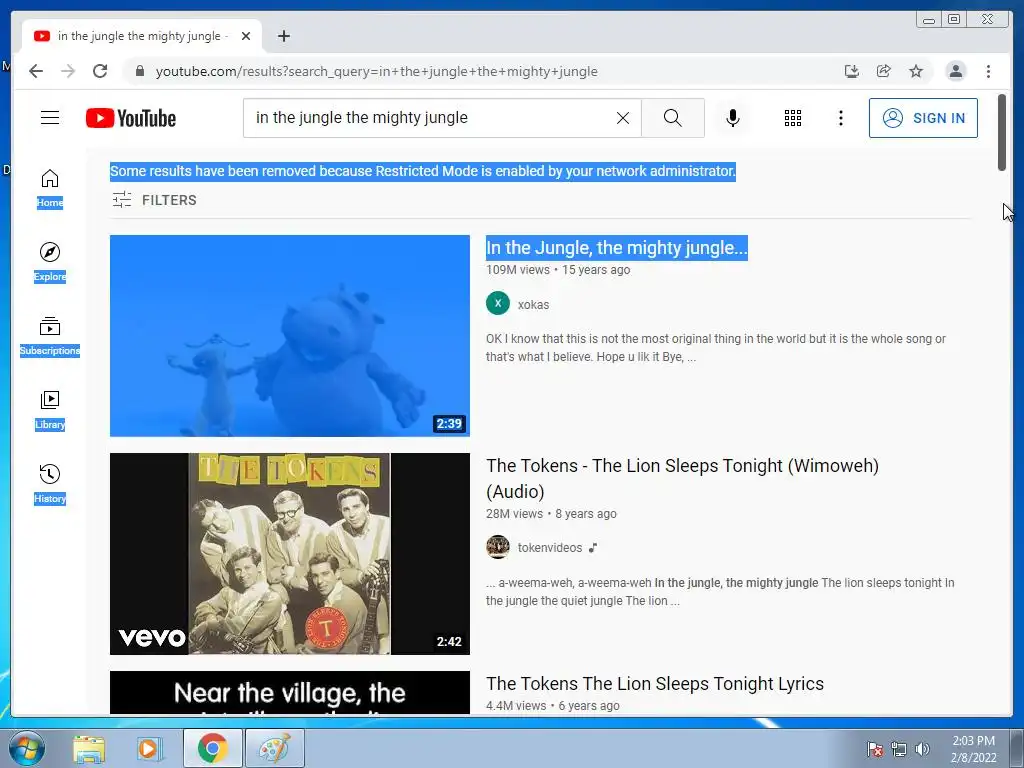View site information lock icon

(x=140, y=71)
